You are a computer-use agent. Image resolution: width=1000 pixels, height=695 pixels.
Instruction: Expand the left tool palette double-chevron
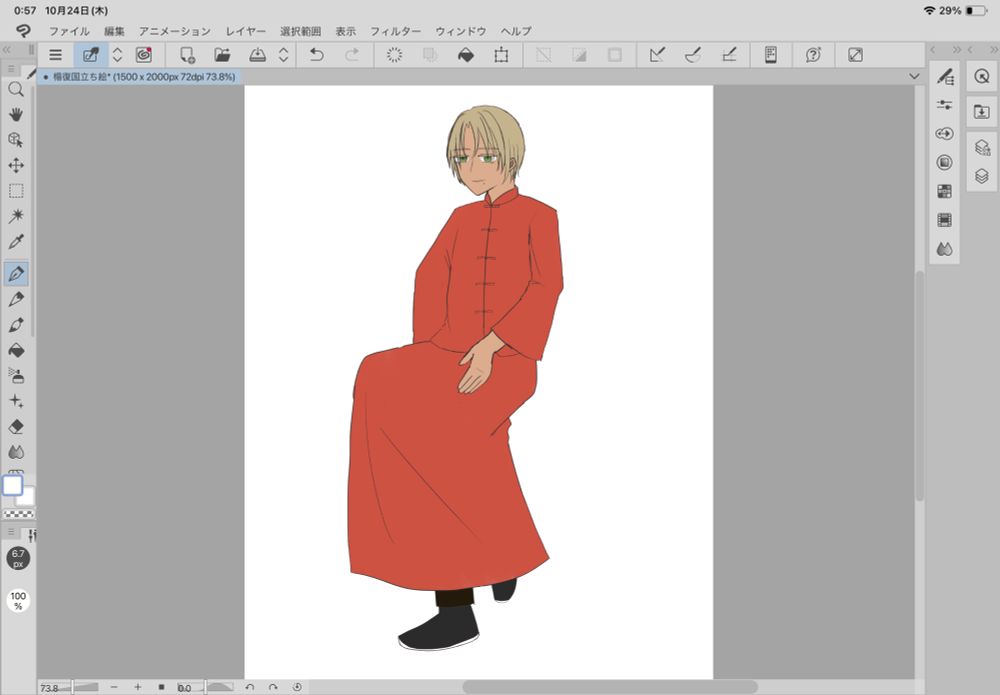[7, 48]
